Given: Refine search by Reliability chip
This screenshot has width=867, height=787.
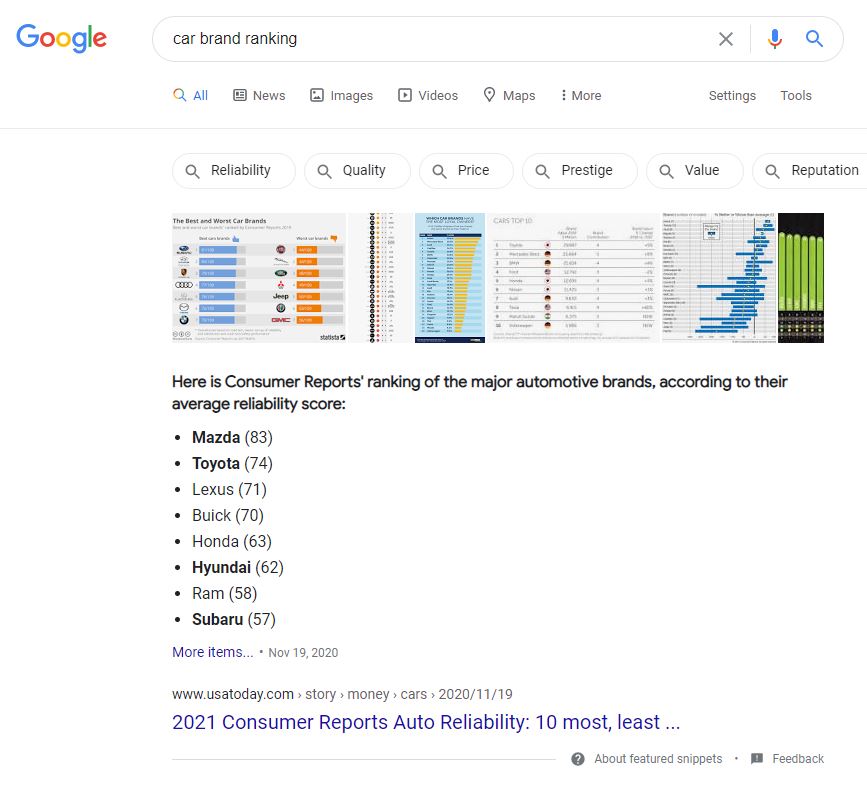Looking at the screenshot, I should pyautogui.click(x=234, y=171).
